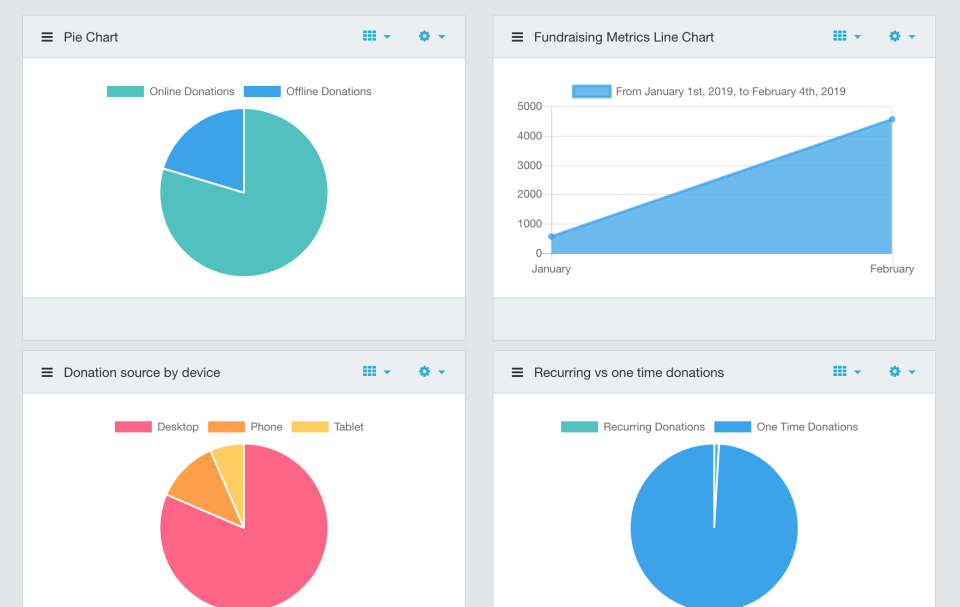Expand caret next to gear on Recurring donations panel
The image size is (960, 607).
coord(912,372)
